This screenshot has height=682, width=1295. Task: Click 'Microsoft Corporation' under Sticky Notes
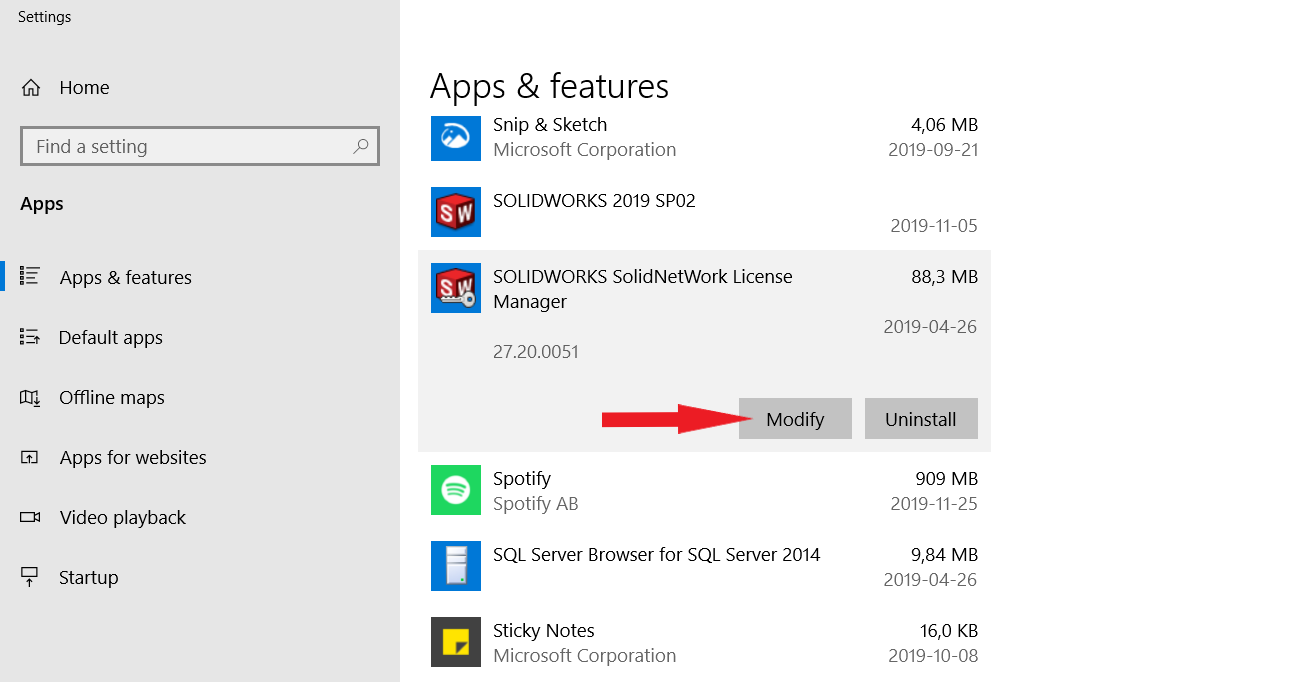584,656
